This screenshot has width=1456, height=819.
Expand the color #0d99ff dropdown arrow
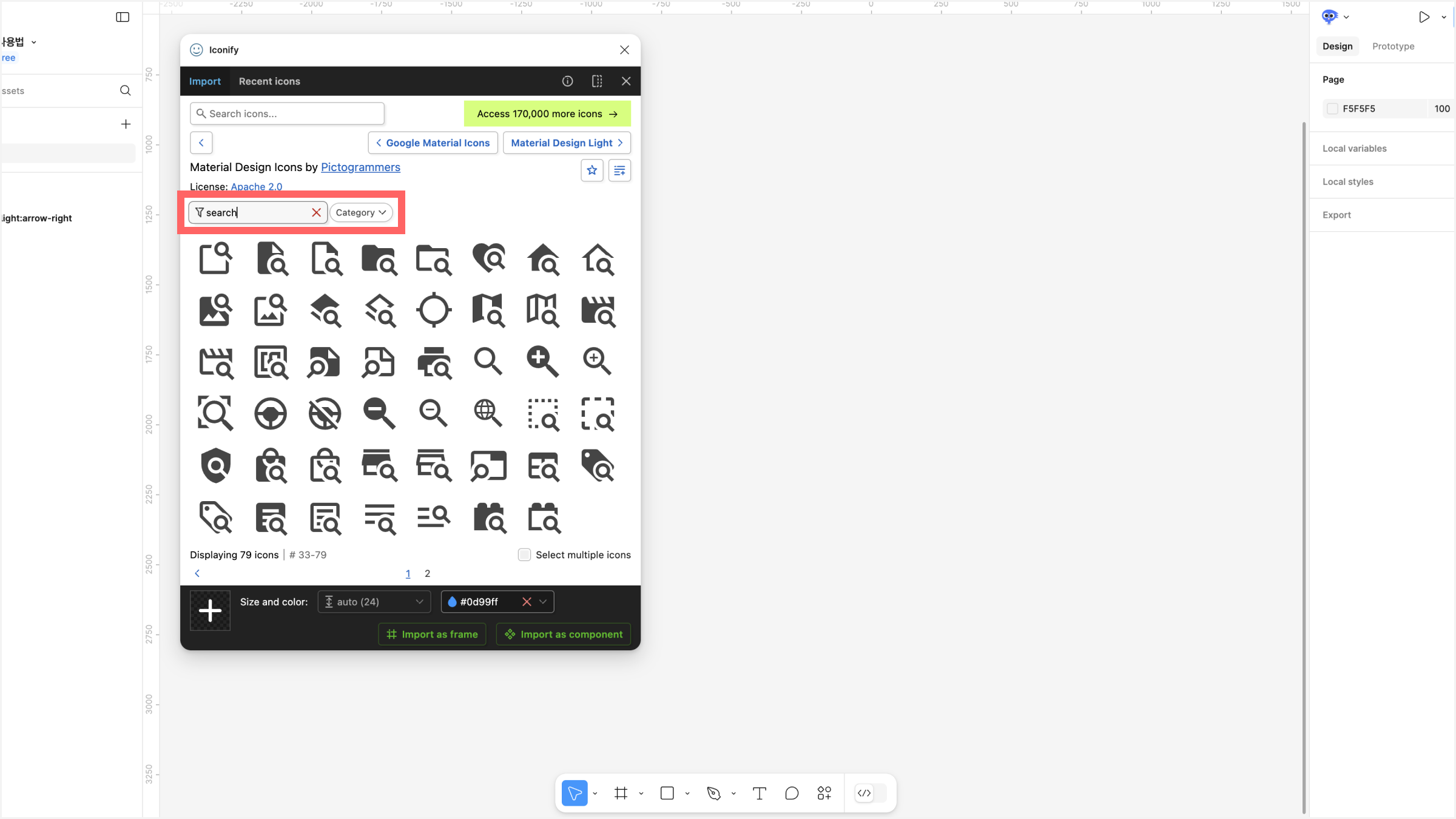click(x=543, y=602)
